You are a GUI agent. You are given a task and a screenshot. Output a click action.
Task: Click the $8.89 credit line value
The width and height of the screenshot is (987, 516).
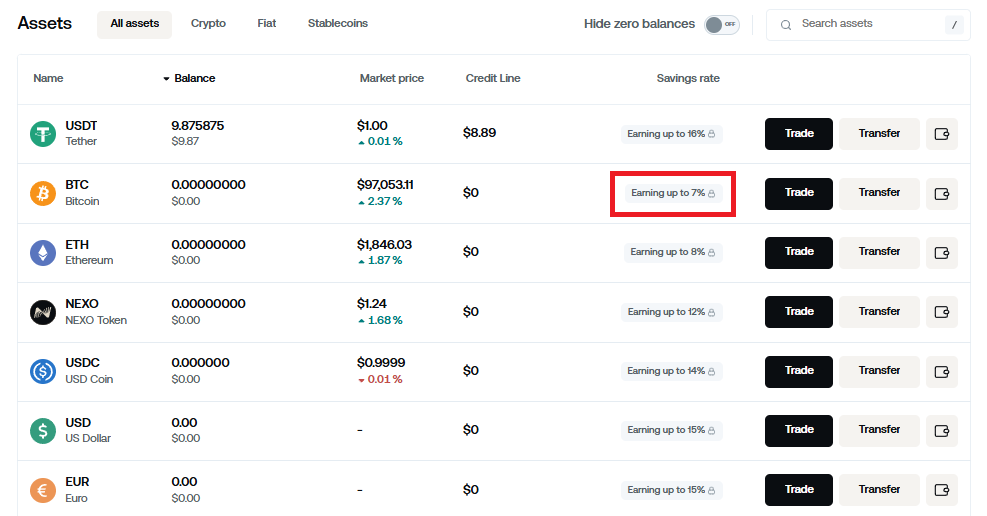coord(479,133)
